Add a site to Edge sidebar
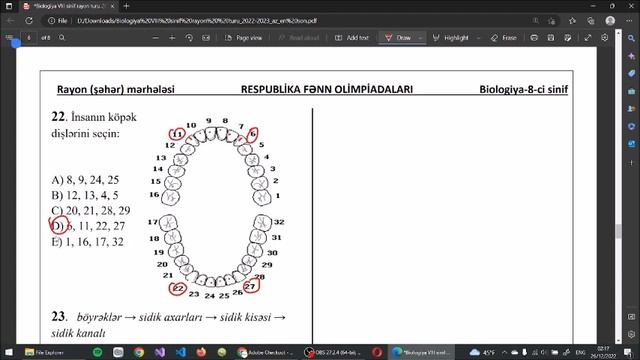This screenshot has height=360, width=640. (x=631, y=162)
